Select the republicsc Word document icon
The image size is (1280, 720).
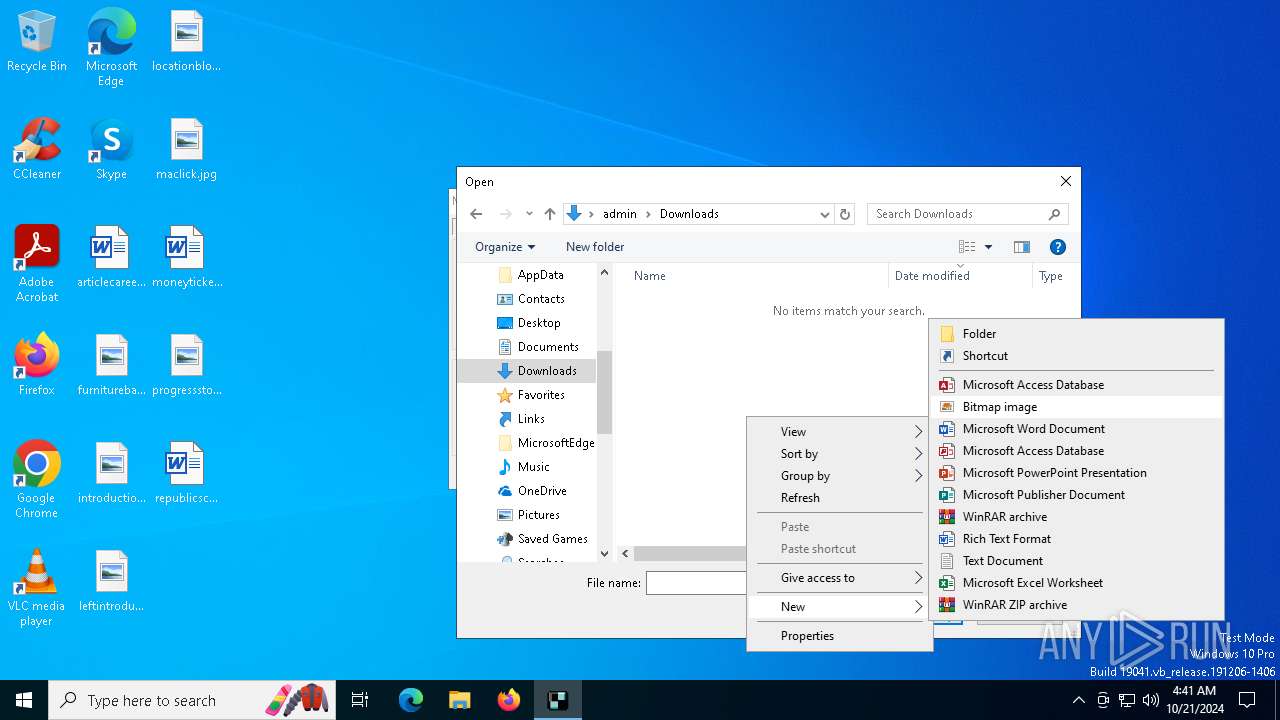186,474
